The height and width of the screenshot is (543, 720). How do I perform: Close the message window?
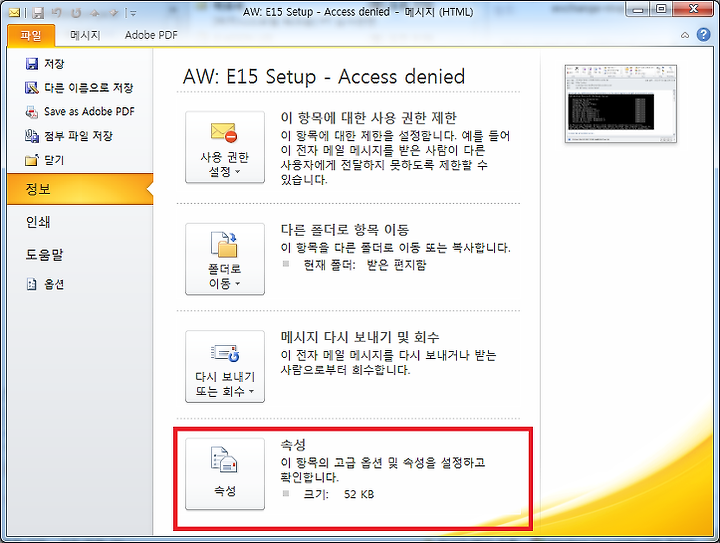coord(693,9)
